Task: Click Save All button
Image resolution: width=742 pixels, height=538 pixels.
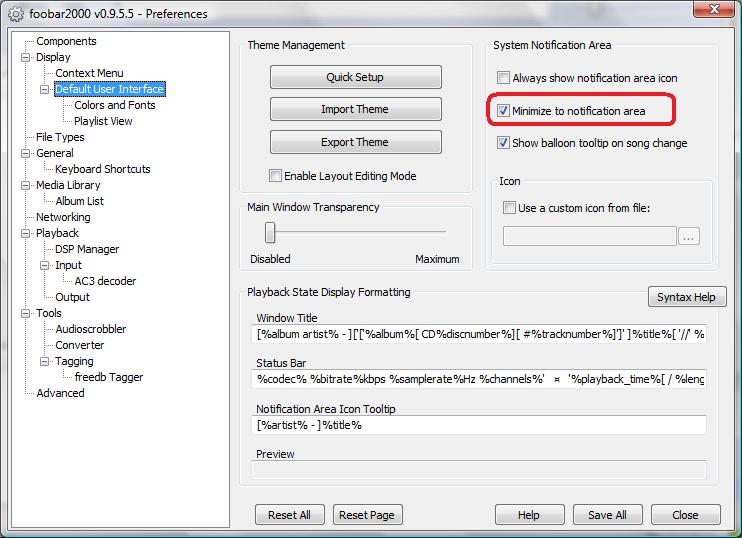Action: [x=608, y=515]
